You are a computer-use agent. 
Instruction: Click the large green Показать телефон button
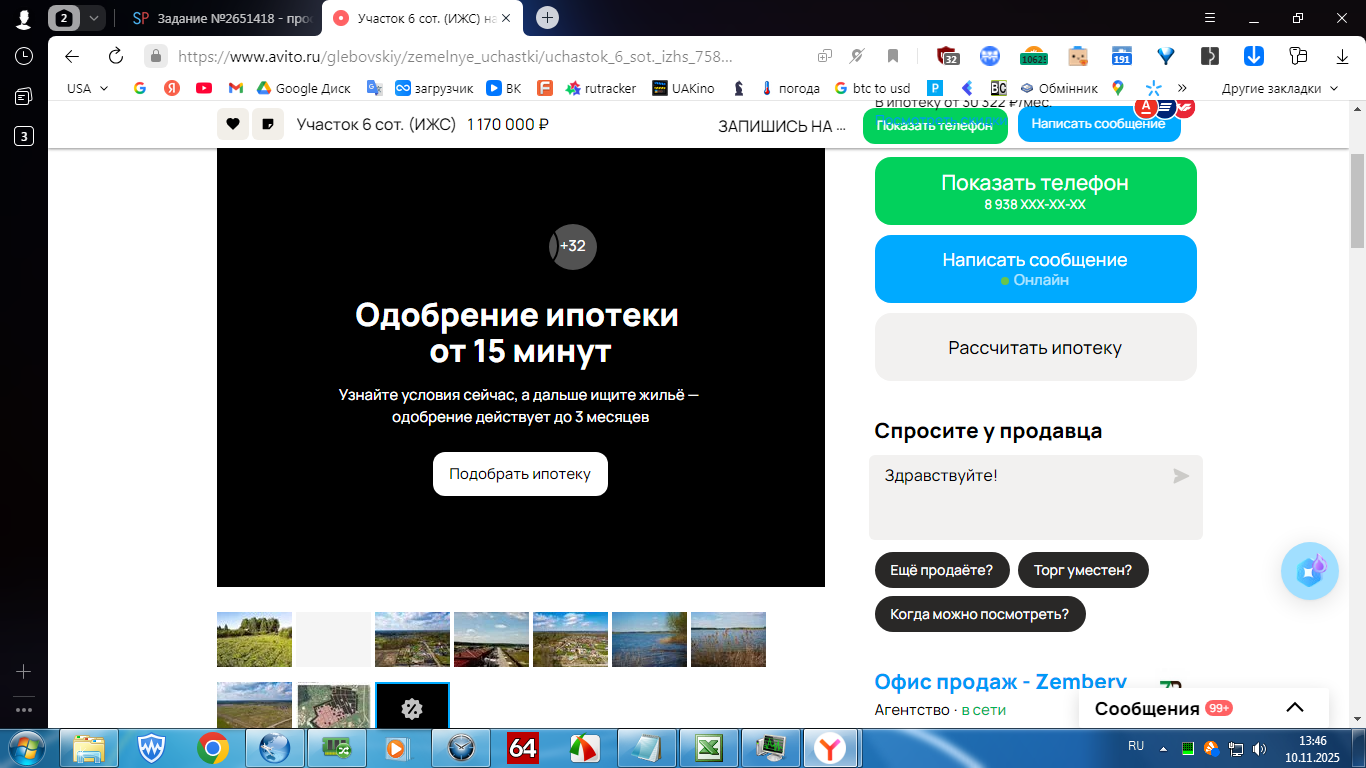tap(1035, 191)
